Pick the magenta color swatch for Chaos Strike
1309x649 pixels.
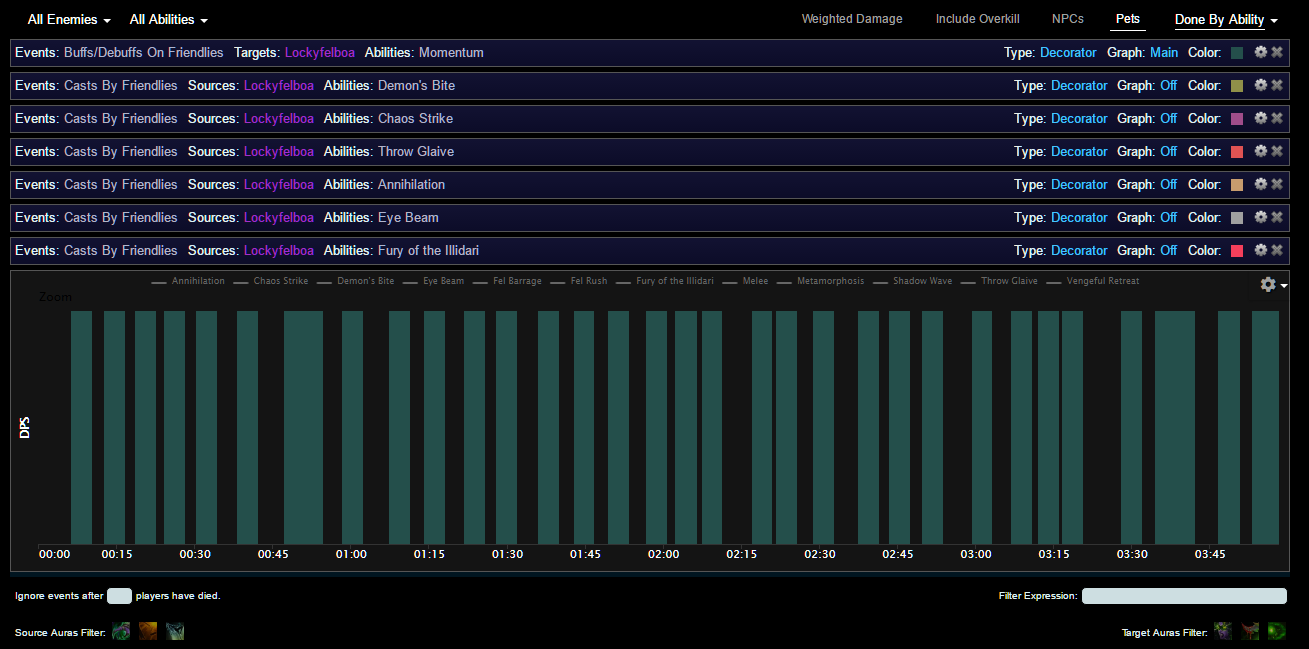coord(1237,119)
